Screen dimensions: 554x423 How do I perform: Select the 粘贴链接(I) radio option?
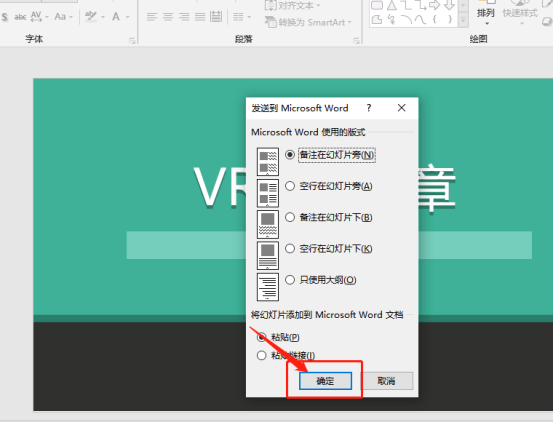tap(286, 356)
